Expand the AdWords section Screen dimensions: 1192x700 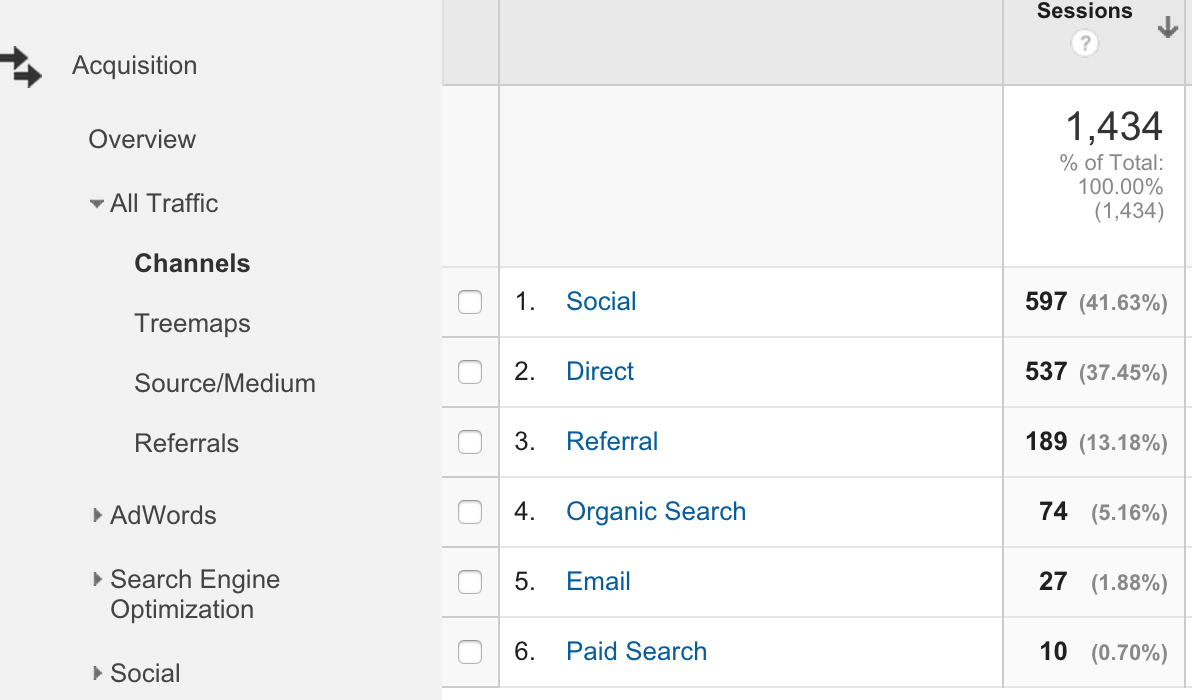[x=96, y=515]
